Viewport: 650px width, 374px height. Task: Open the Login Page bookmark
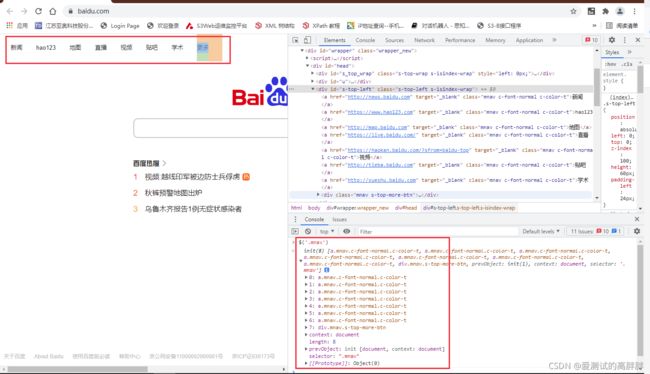tap(120, 26)
